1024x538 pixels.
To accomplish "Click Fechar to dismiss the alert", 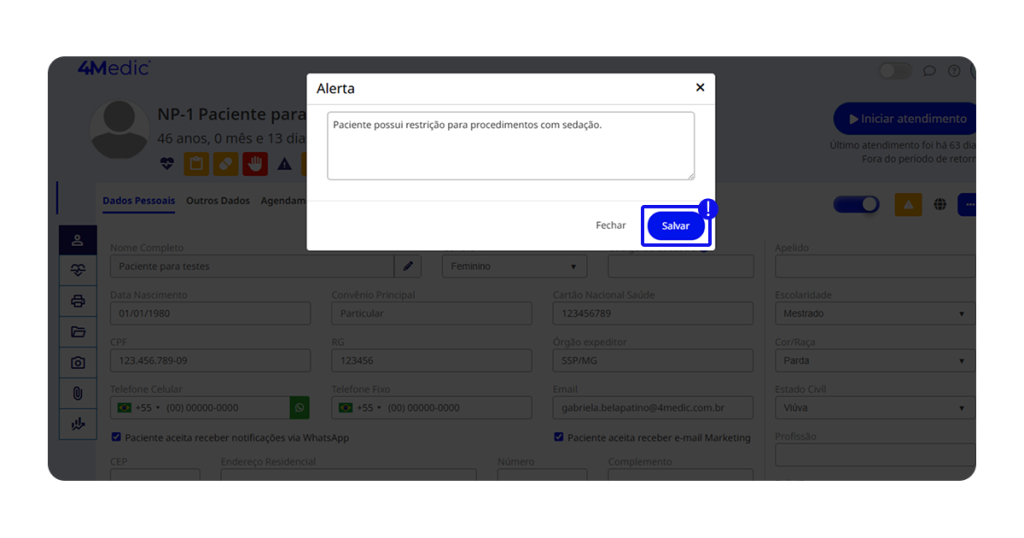I will click(x=610, y=226).
